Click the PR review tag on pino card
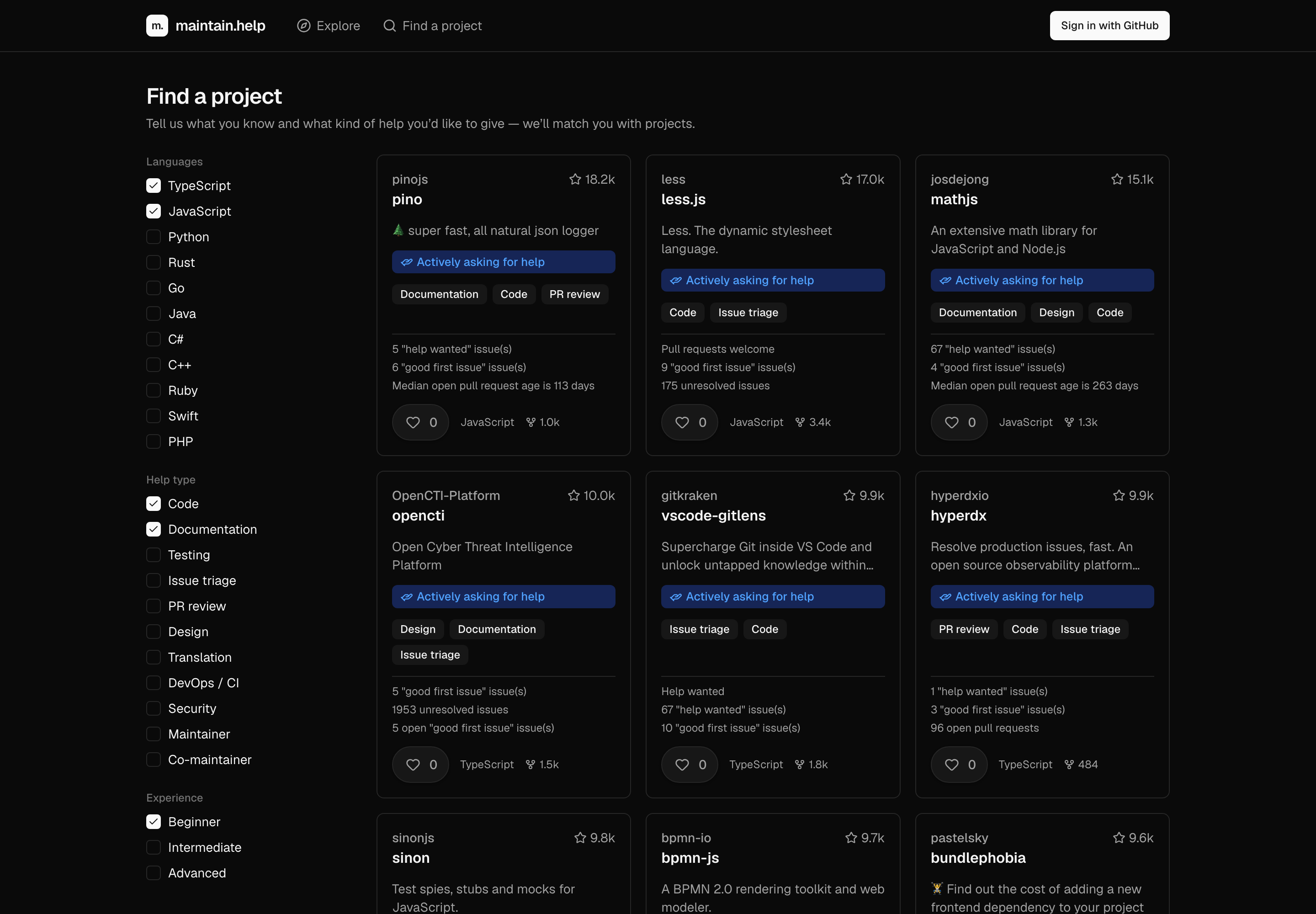Screen dimensions: 1316x914 tap(574, 294)
